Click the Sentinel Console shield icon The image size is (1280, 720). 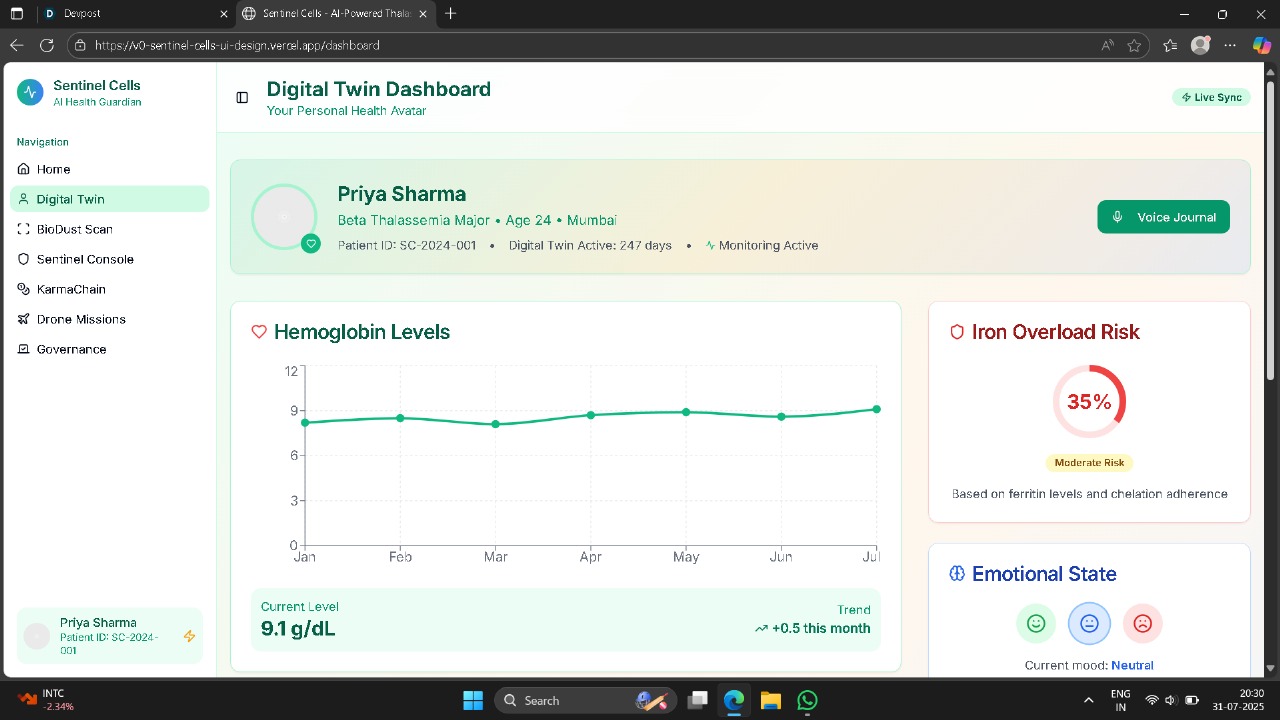pyautogui.click(x=24, y=259)
